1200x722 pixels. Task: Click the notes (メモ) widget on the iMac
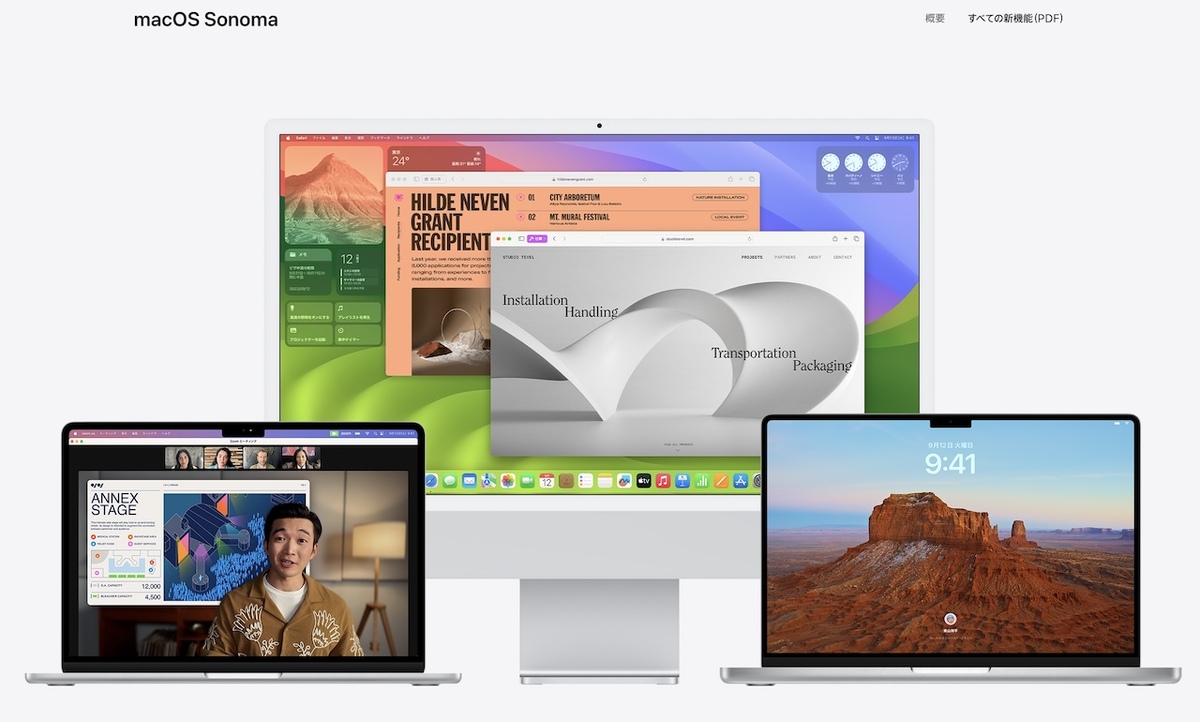click(308, 272)
